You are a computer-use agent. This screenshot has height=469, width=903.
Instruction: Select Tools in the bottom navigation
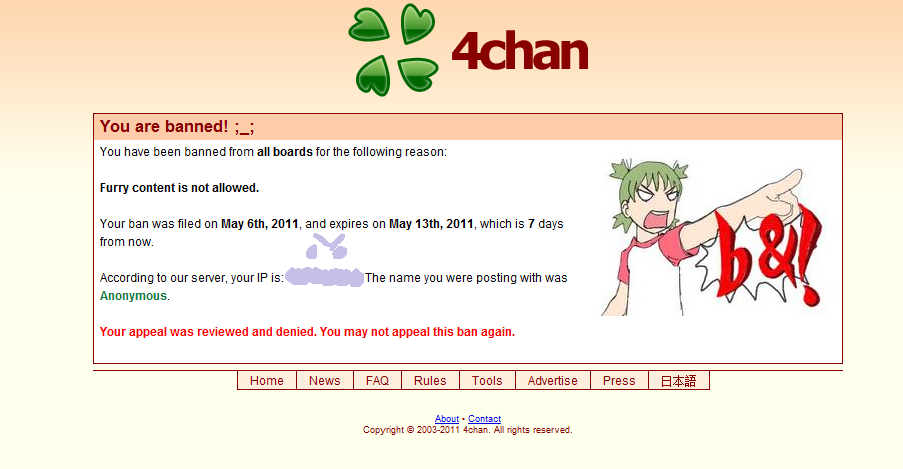point(487,381)
